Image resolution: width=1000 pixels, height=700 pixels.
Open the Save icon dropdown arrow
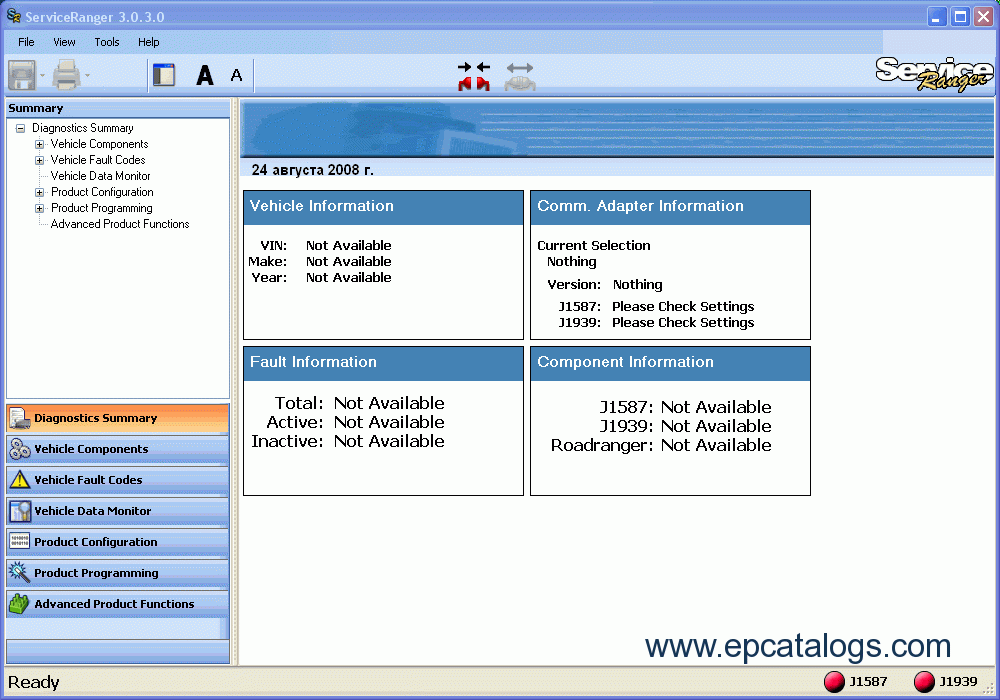(x=43, y=75)
